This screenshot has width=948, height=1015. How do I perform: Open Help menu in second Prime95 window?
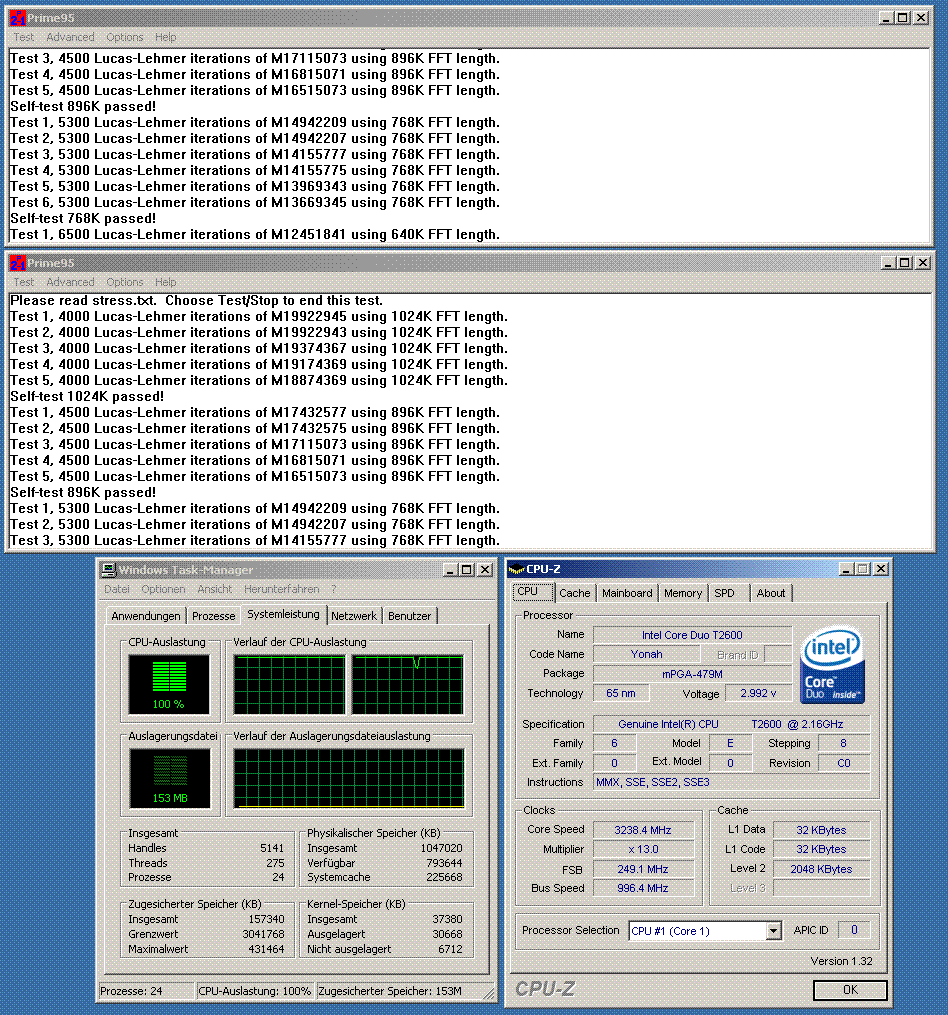165,282
